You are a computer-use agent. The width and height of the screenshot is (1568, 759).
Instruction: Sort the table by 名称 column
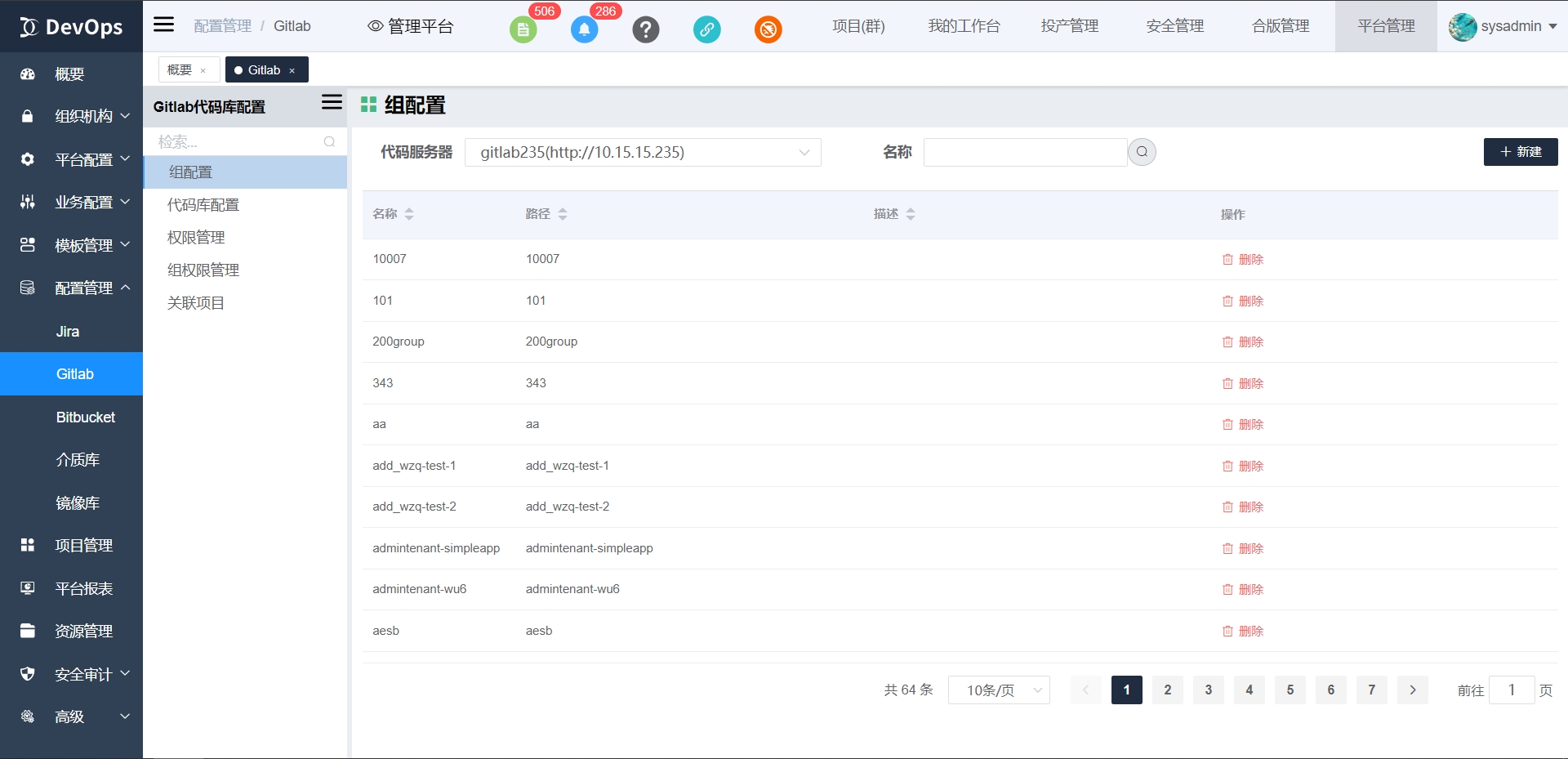(x=409, y=214)
